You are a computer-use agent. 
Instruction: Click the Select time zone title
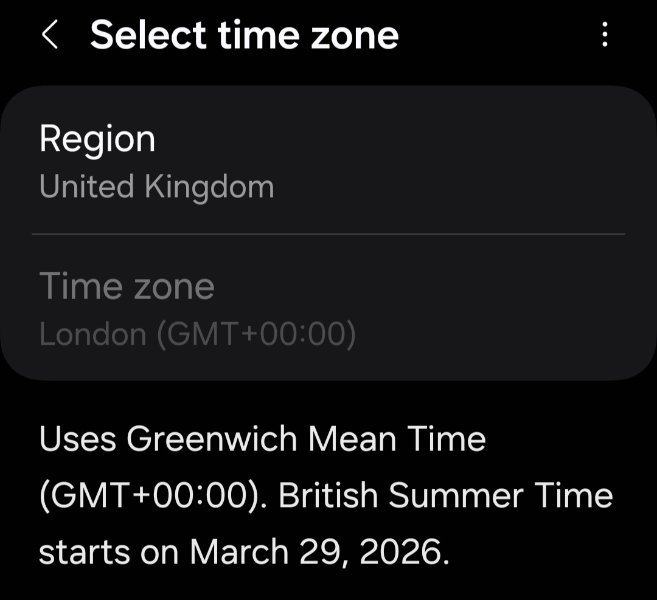point(244,36)
